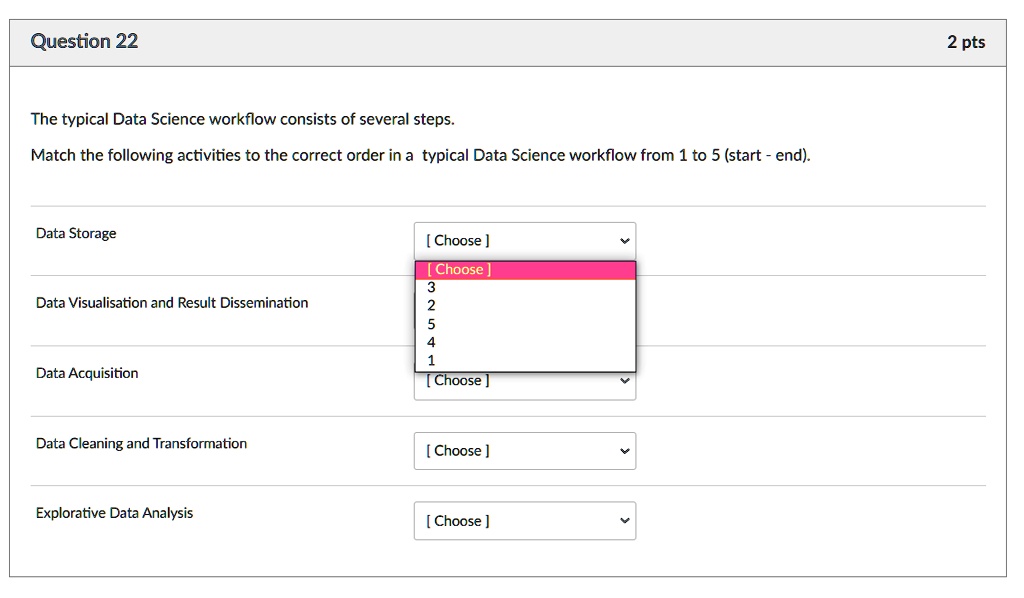The image size is (1024, 598).
Task: Click the 2 pts label
Action: 966,41
